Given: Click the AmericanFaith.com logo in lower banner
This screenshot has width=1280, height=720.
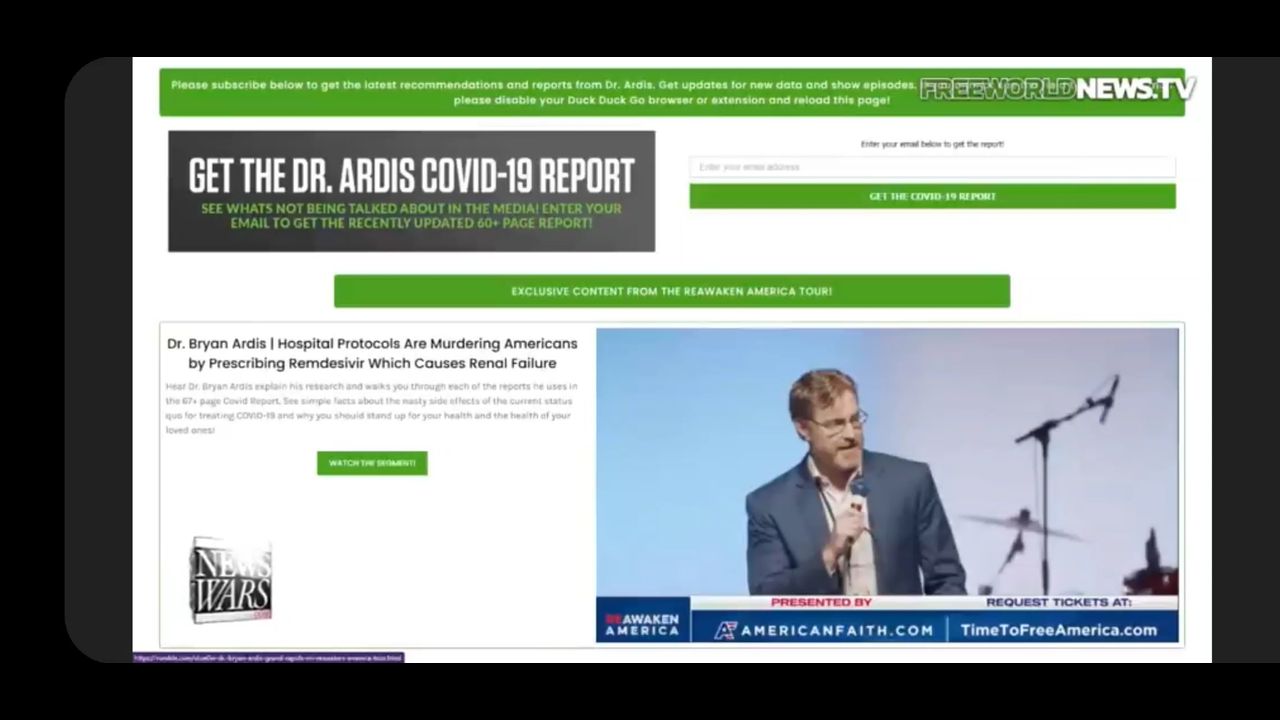Looking at the screenshot, I should [825, 630].
